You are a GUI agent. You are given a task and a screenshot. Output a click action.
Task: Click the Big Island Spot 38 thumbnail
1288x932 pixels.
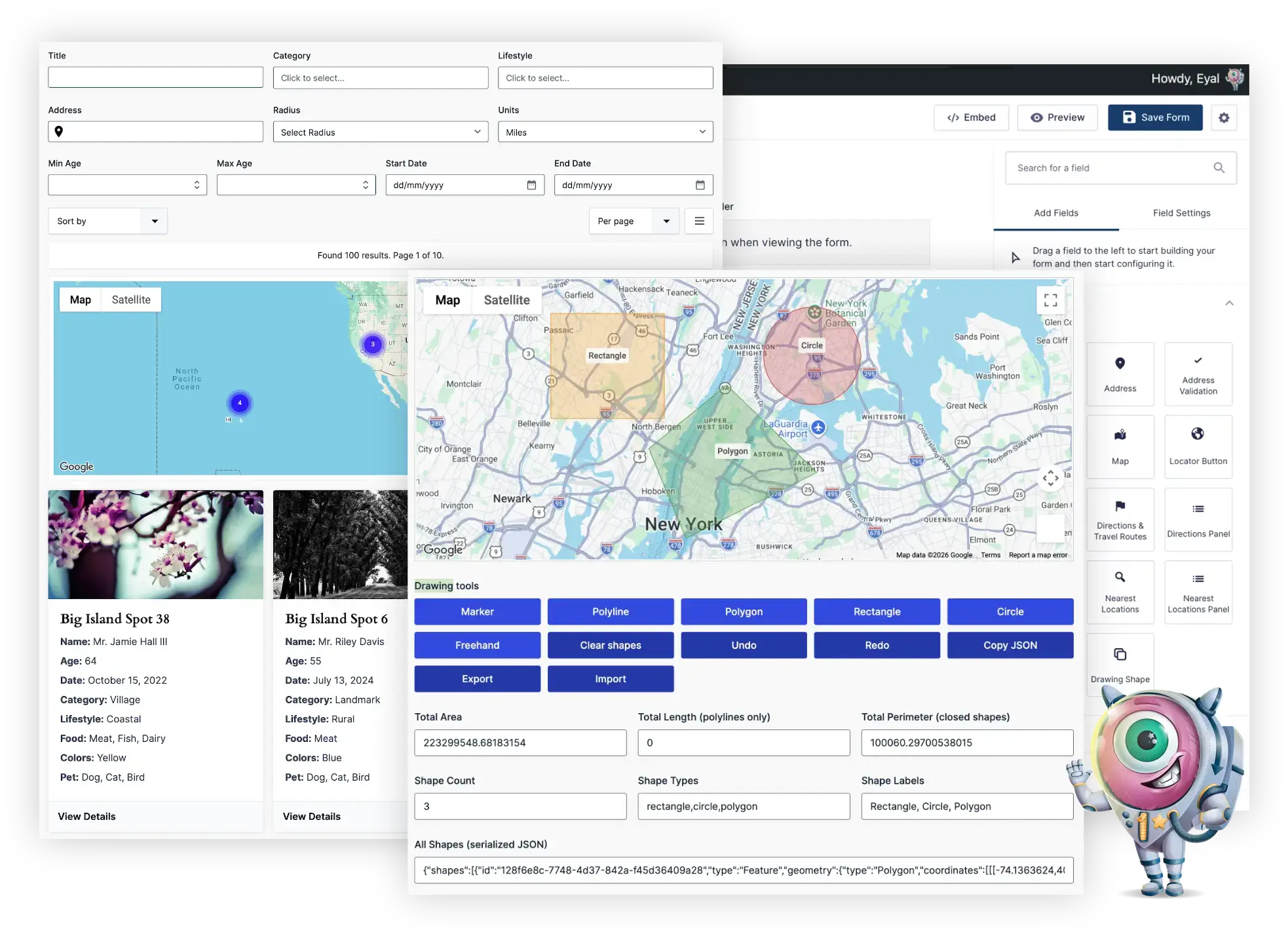[155, 544]
